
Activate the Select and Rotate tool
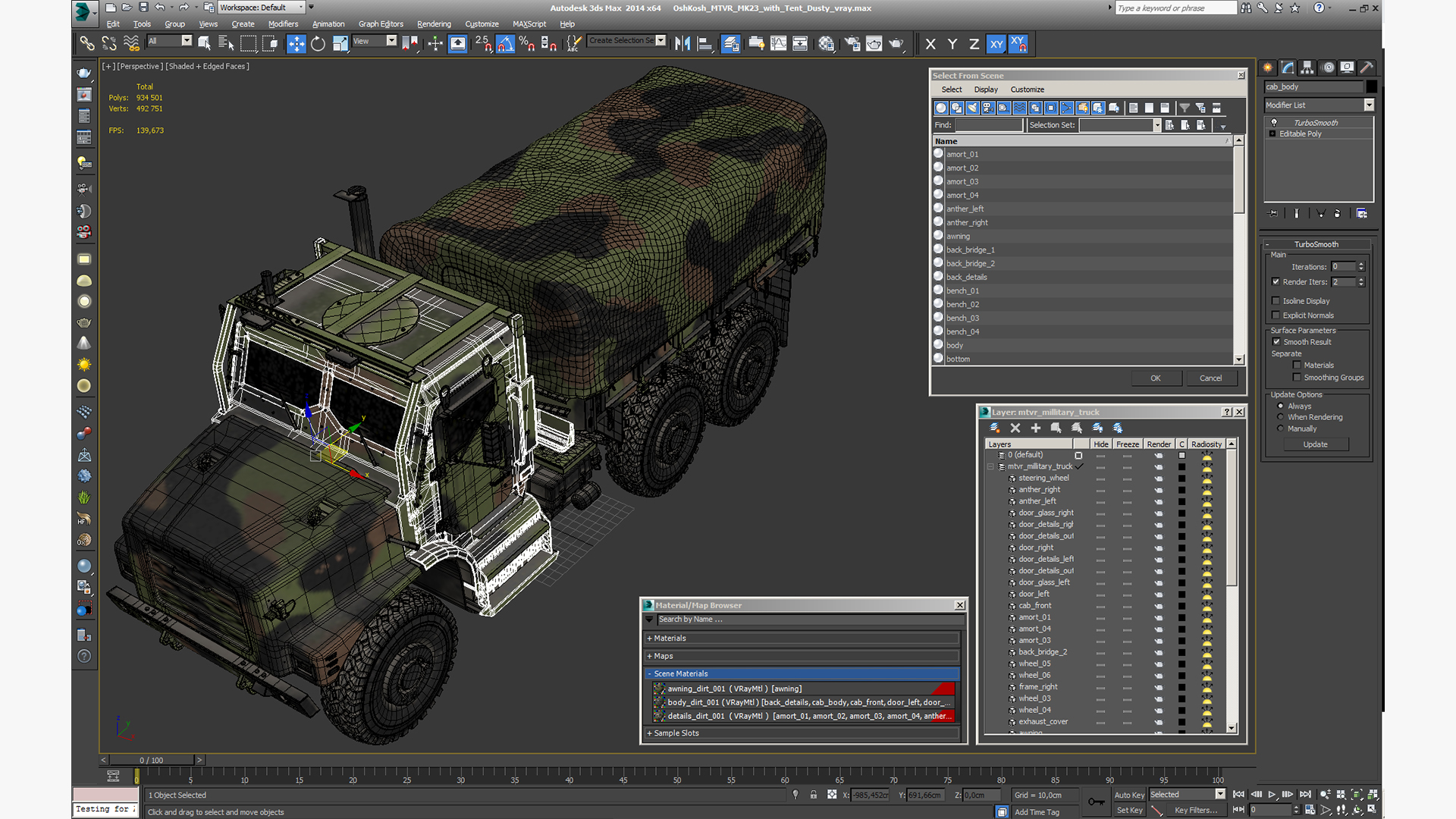(x=318, y=44)
